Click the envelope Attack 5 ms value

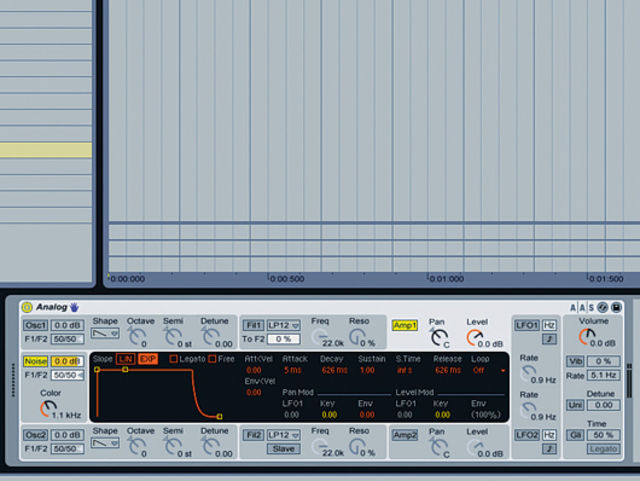292,370
